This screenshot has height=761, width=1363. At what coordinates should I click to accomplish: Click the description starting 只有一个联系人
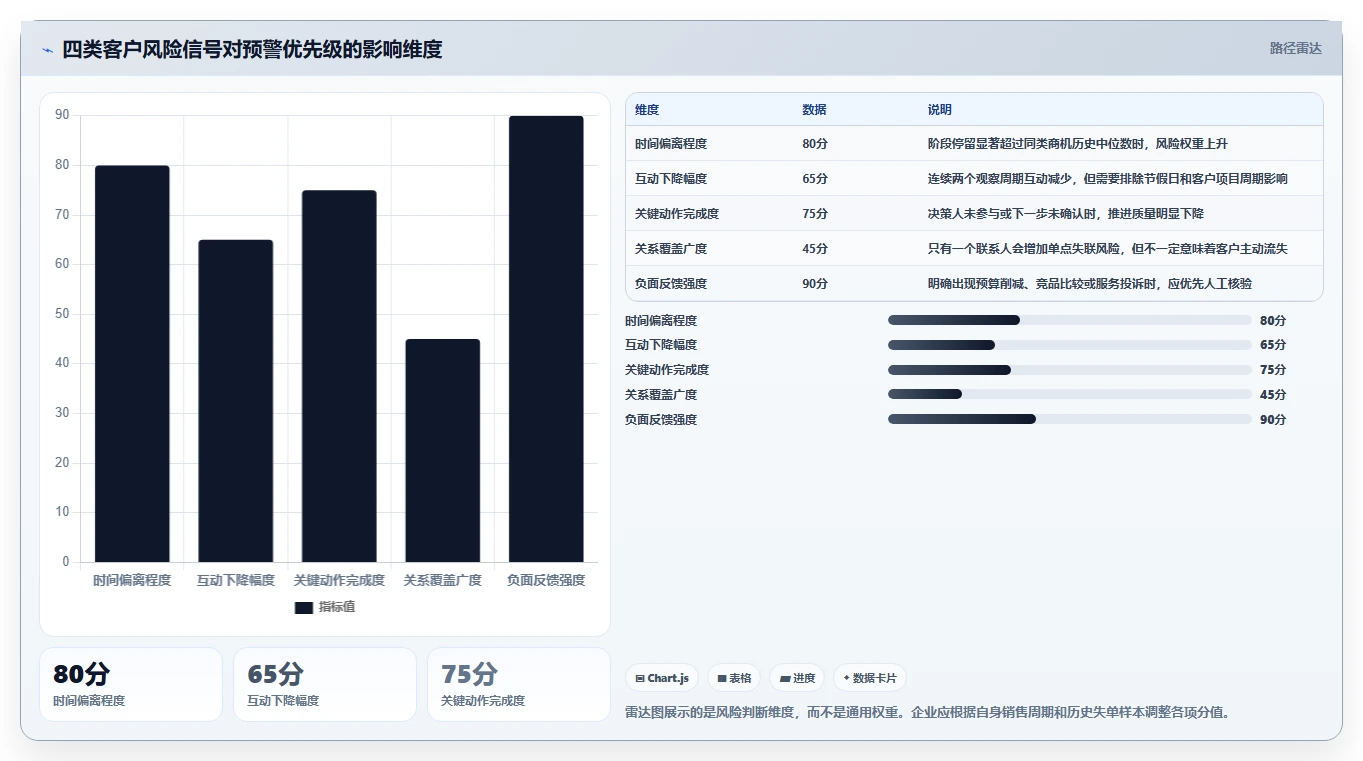pyautogui.click(x=1108, y=249)
